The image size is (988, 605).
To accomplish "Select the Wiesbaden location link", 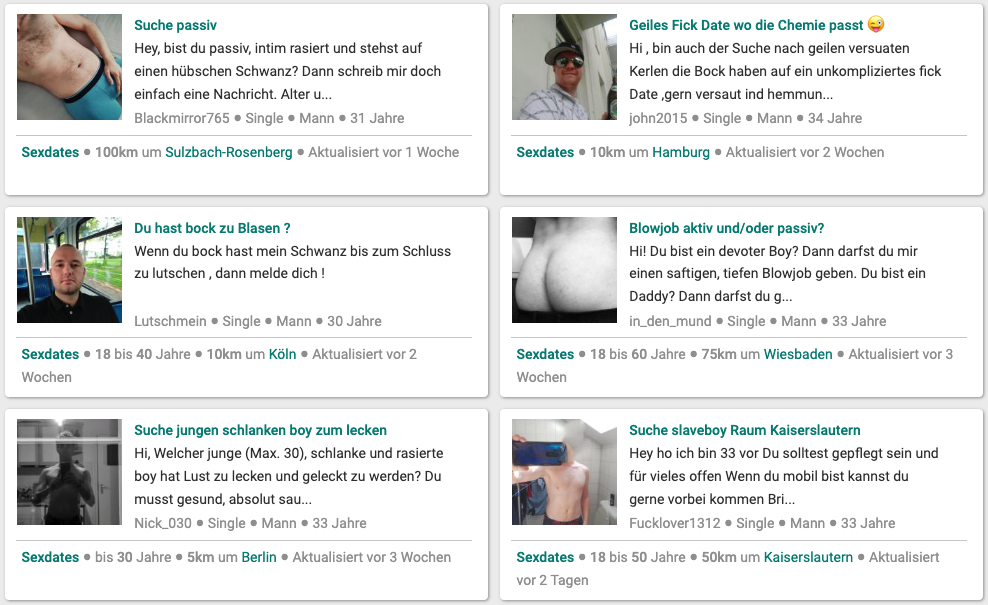I will pyautogui.click(x=798, y=354).
